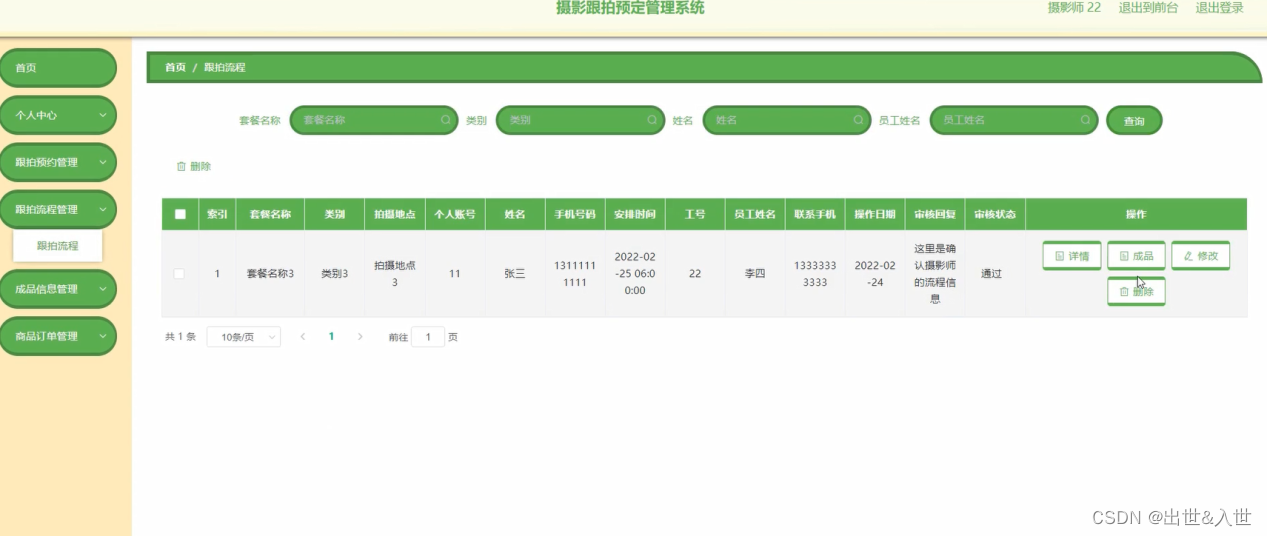Click 退出到前台 link in header

pyautogui.click(x=1148, y=8)
